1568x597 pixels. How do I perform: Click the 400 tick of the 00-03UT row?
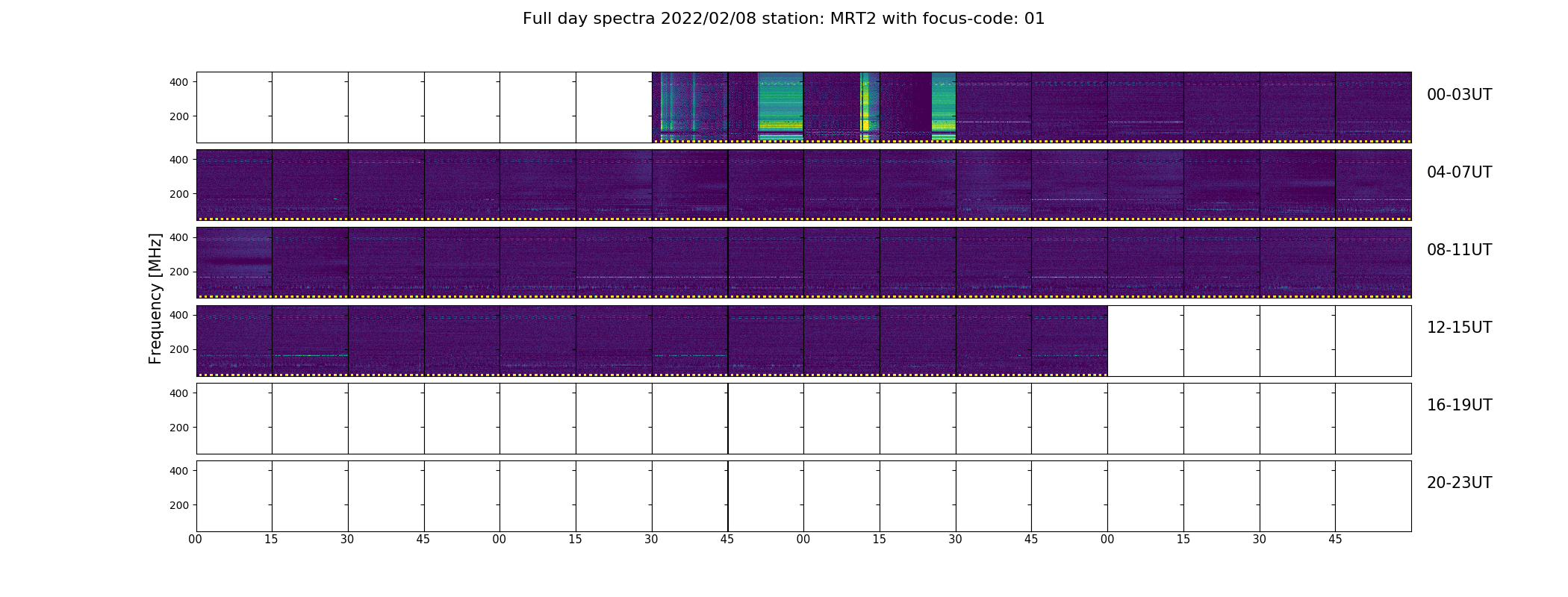[x=179, y=82]
